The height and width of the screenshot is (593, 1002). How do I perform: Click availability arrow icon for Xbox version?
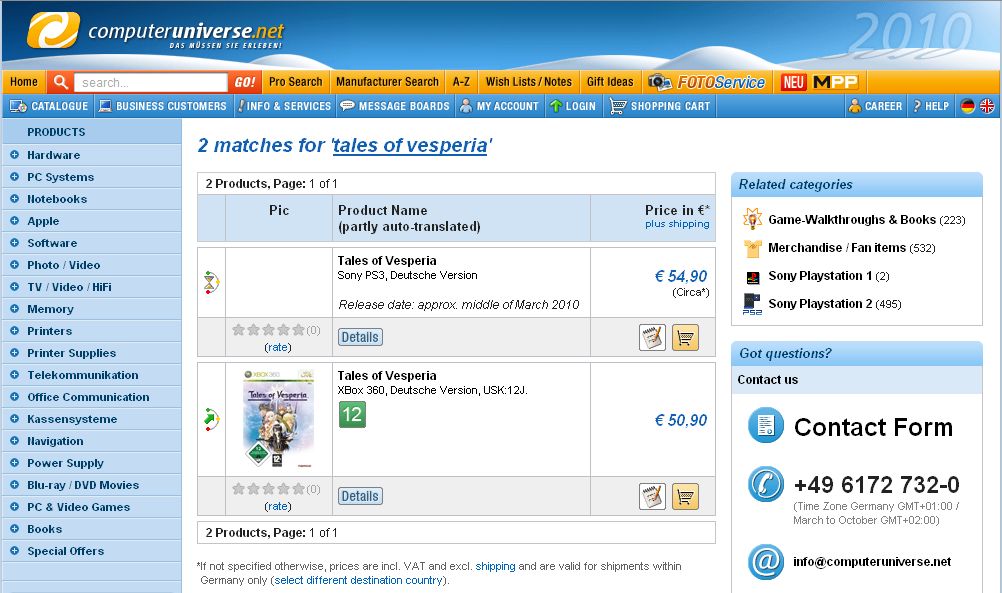pyautogui.click(x=212, y=419)
